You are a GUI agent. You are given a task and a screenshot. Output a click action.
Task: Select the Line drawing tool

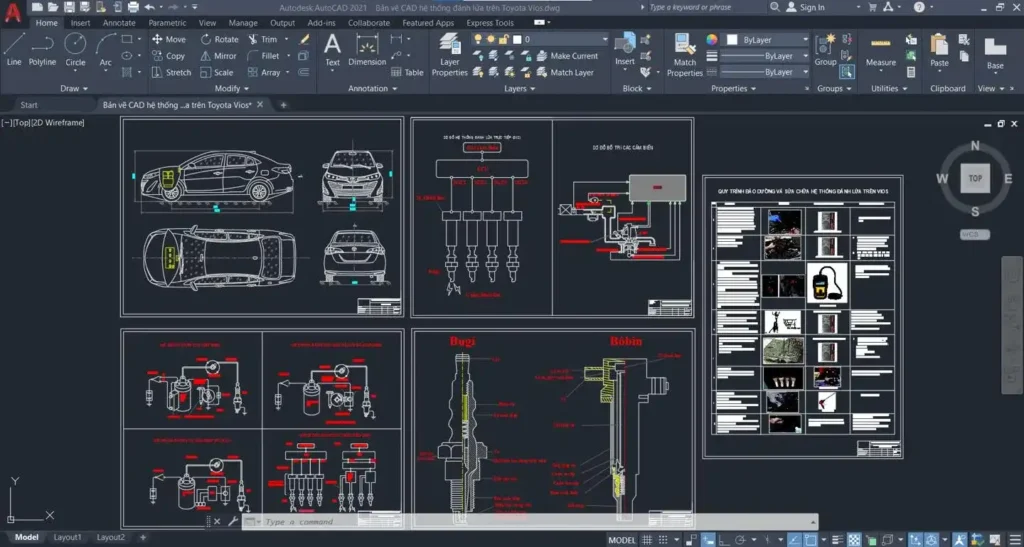[14, 50]
